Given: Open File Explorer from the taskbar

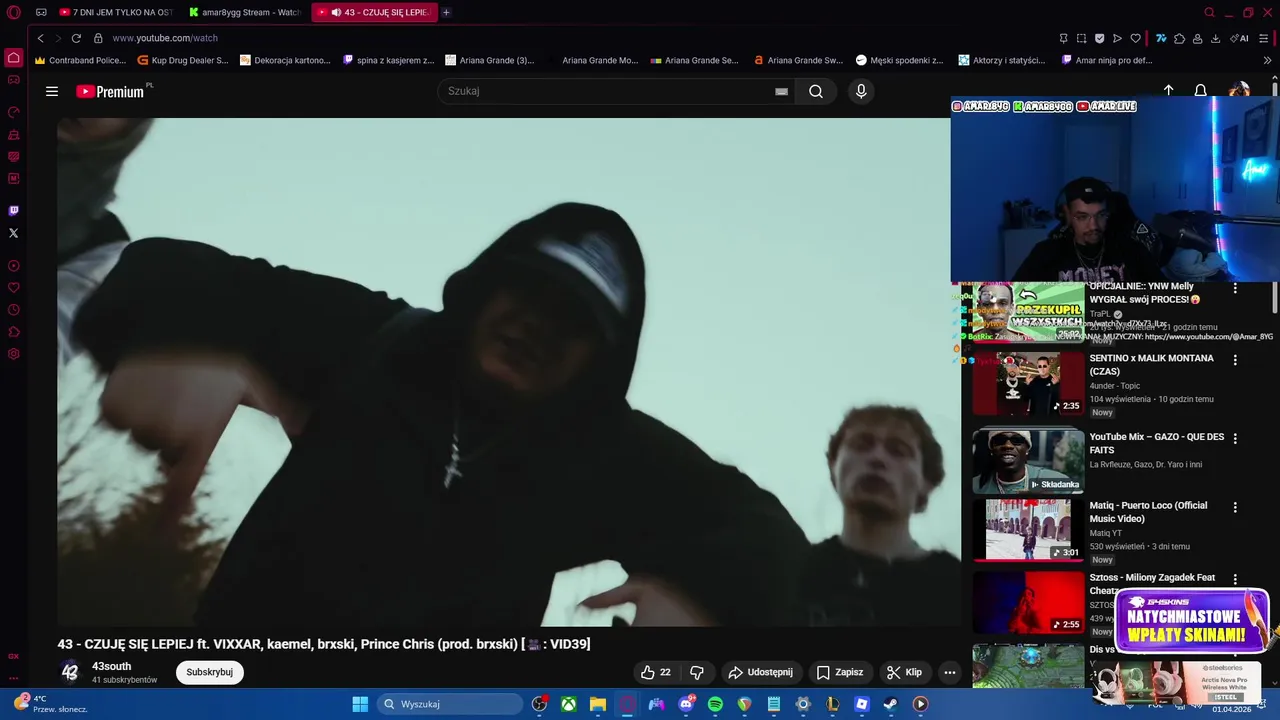Looking at the screenshot, I should (x=597, y=704).
